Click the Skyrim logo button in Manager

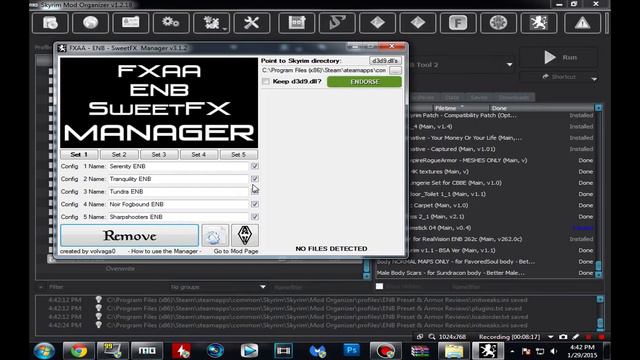[x=245, y=236]
